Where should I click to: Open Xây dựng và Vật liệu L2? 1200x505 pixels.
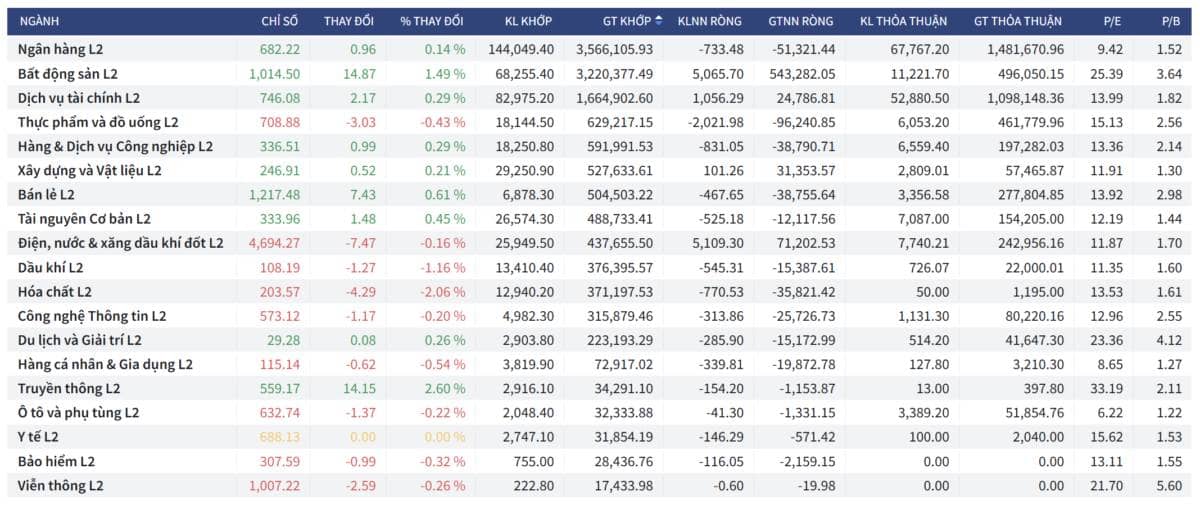tap(89, 170)
